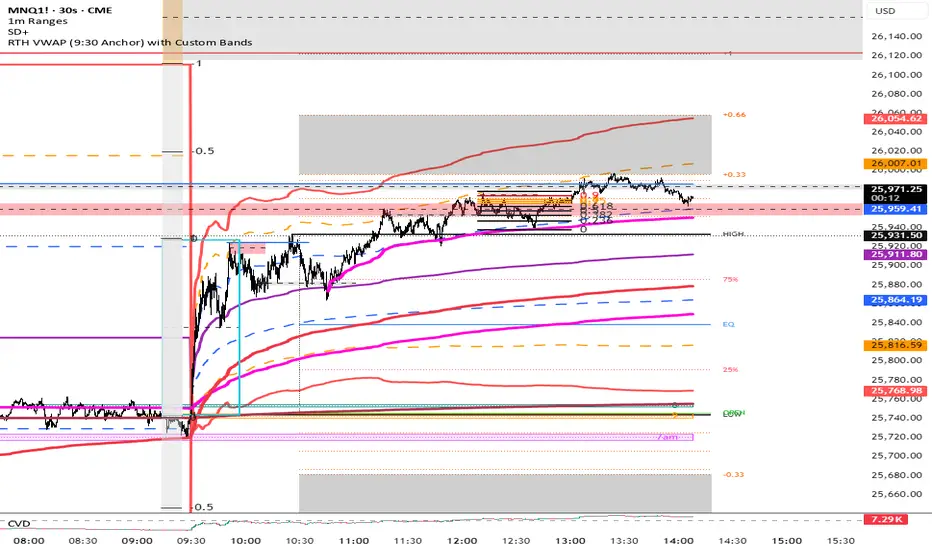Select the 7am session line label
Image resolution: width=932 pixels, height=550 pixels.
coord(667,438)
